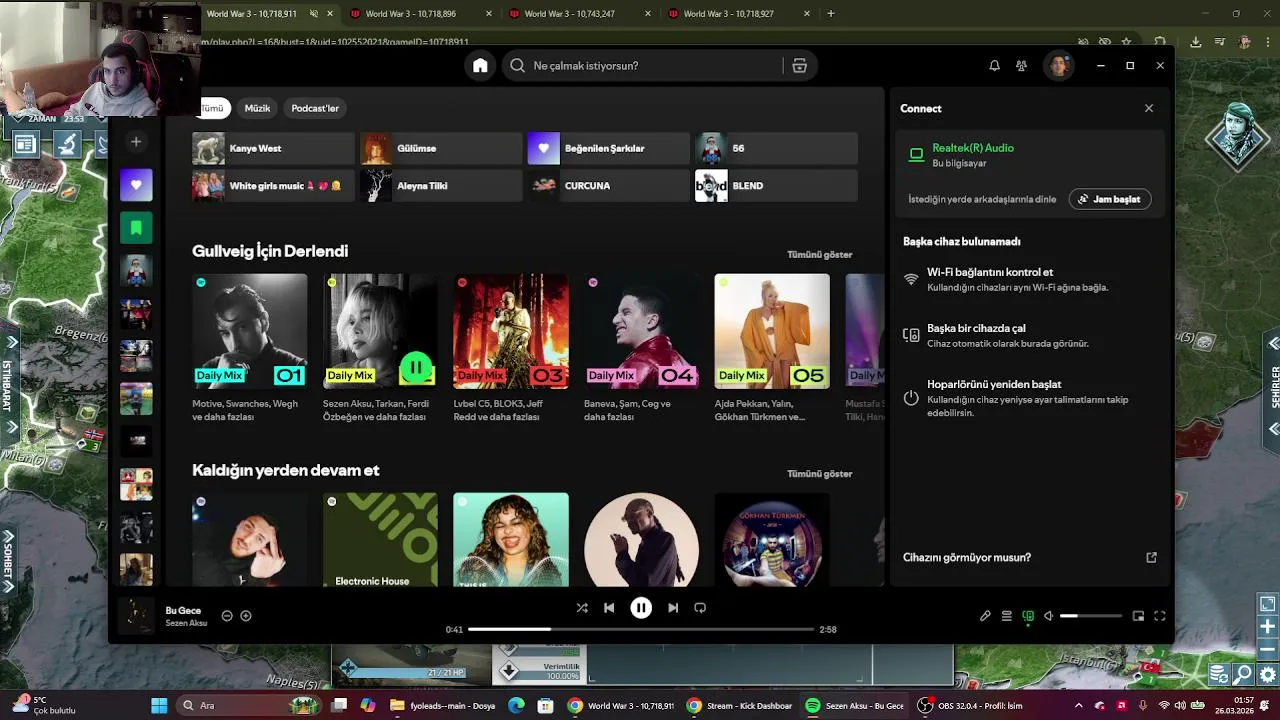
Task: Open the mini player
Action: coord(1138,616)
